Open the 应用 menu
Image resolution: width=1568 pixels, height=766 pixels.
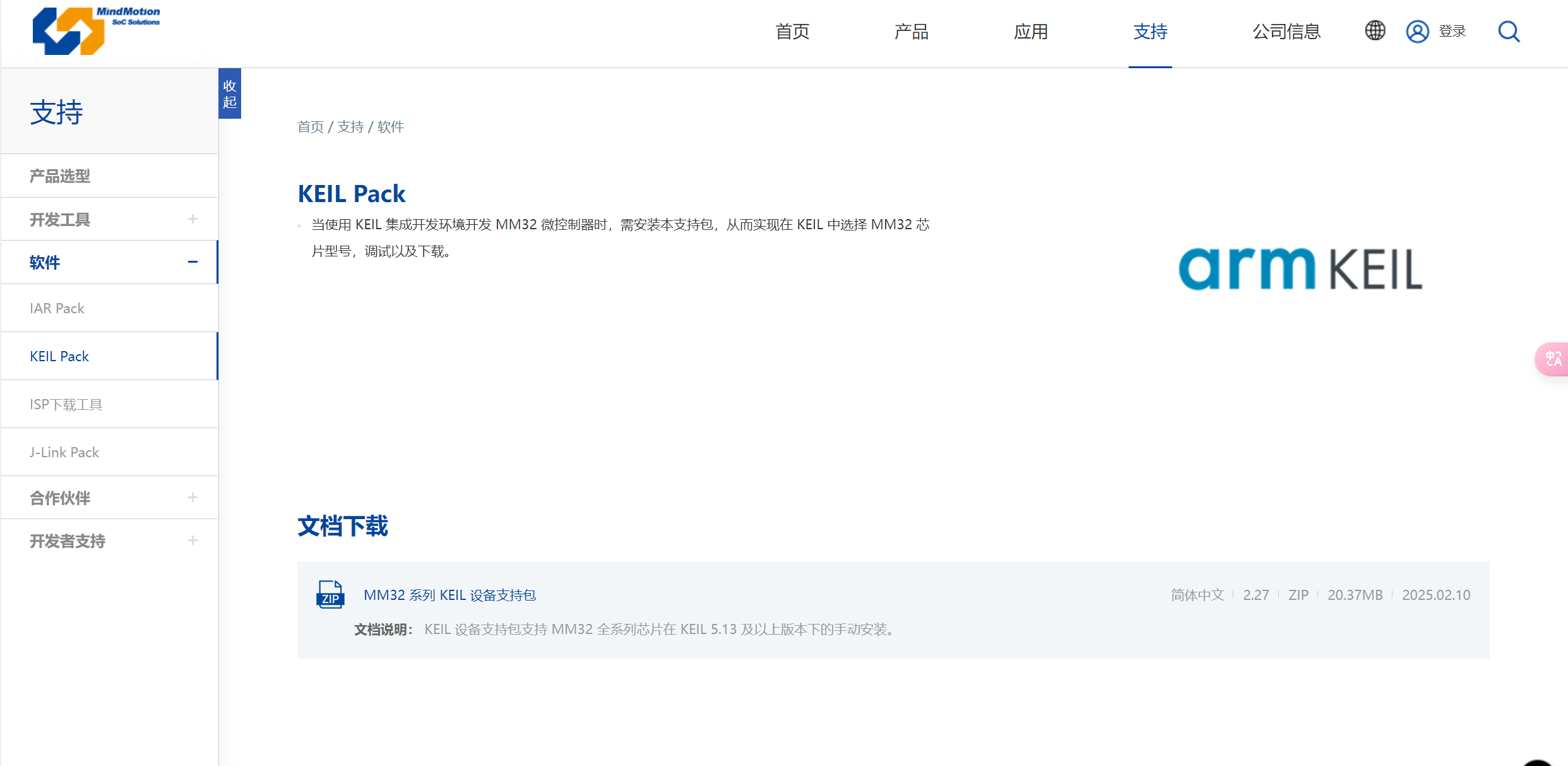click(x=1030, y=32)
